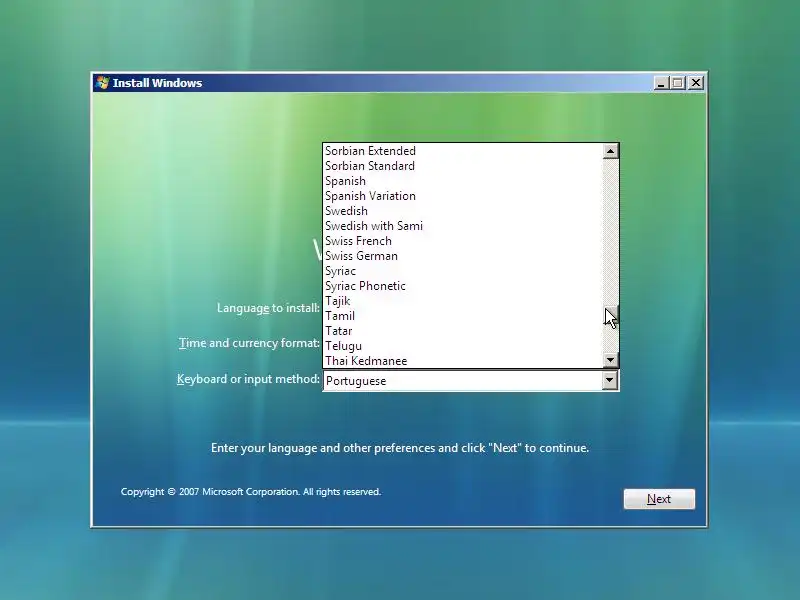Click the Next button
The image size is (800, 600).
pos(659,499)
